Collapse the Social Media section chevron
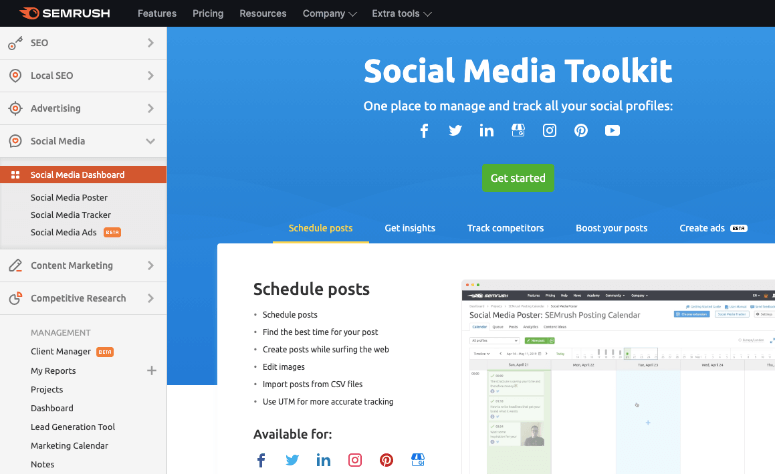The width and height of the screenshot is (775, 474). pyautogui.click(x=151, y=141)
